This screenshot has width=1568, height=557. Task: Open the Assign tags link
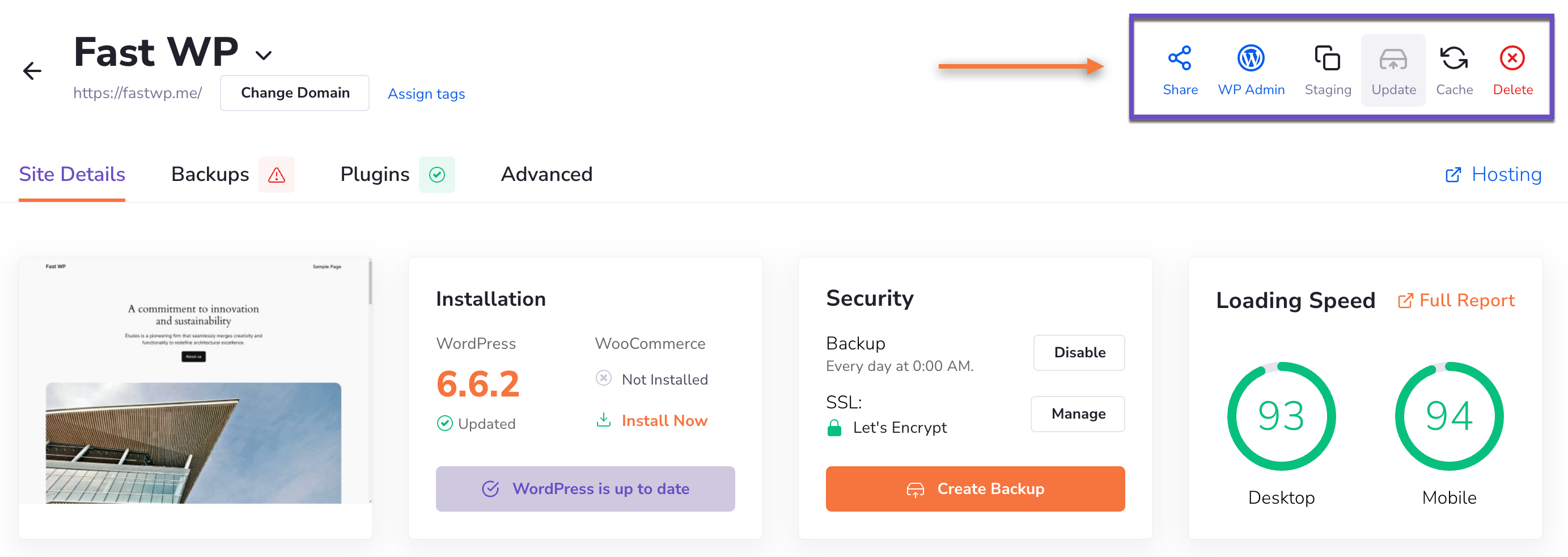point(426,94)
